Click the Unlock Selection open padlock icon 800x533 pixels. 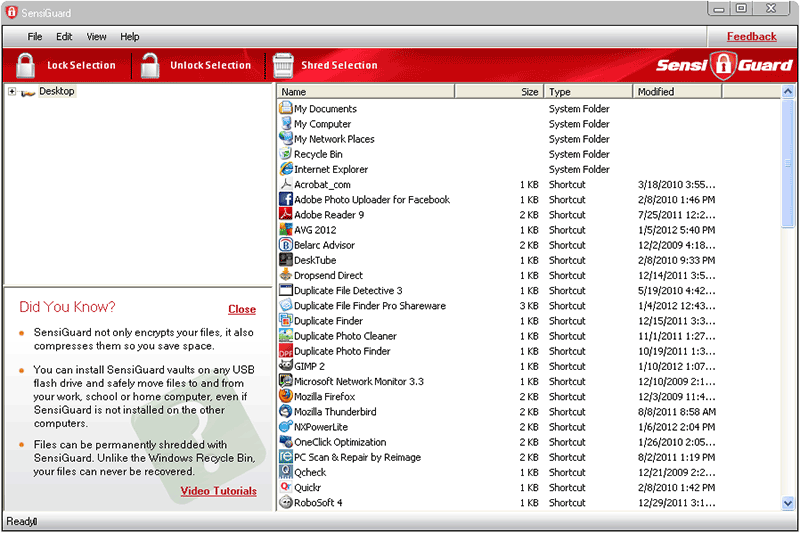150,66
